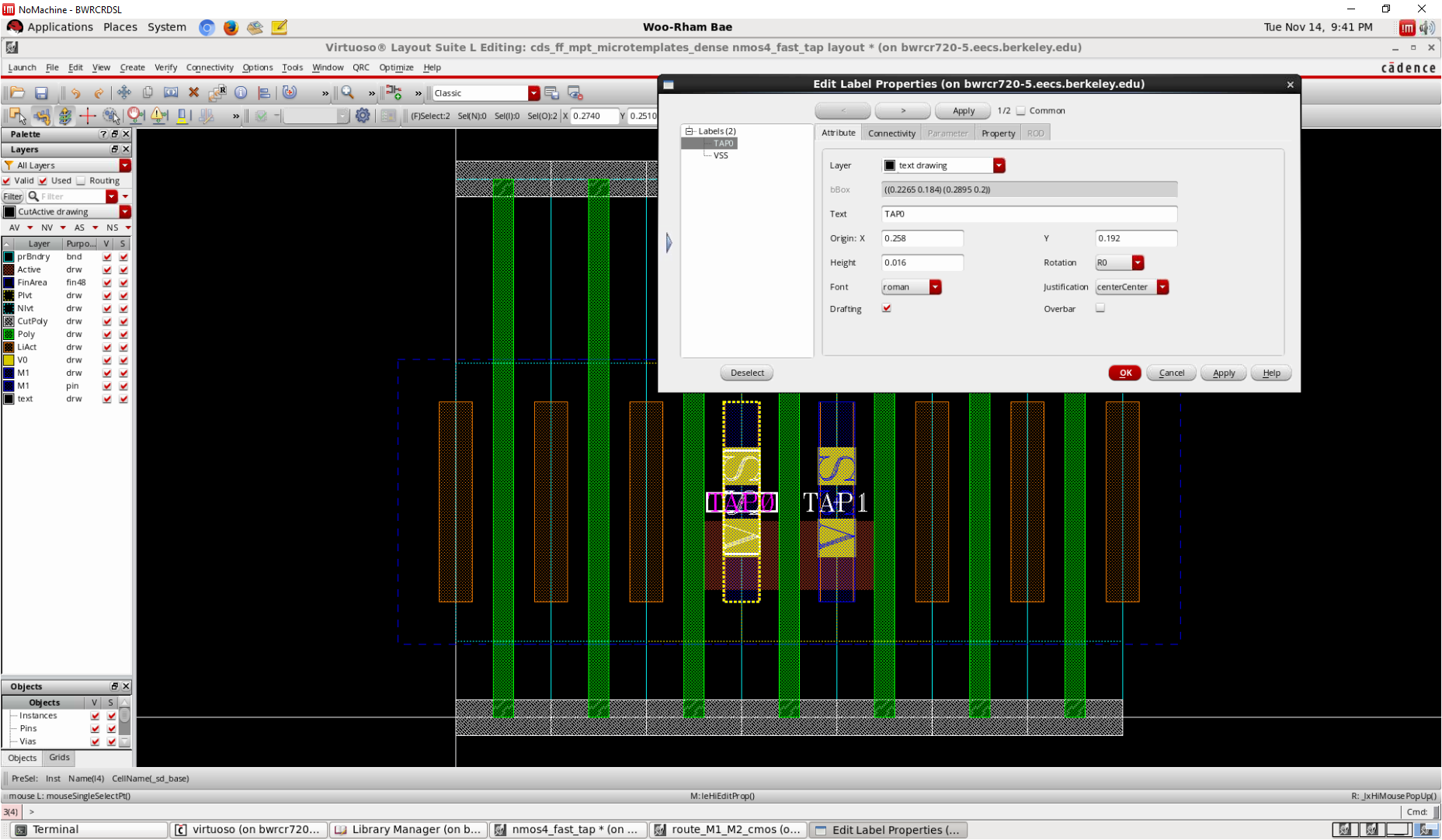
Task: Click the Deselect button
Action: [x=747, y=373]
